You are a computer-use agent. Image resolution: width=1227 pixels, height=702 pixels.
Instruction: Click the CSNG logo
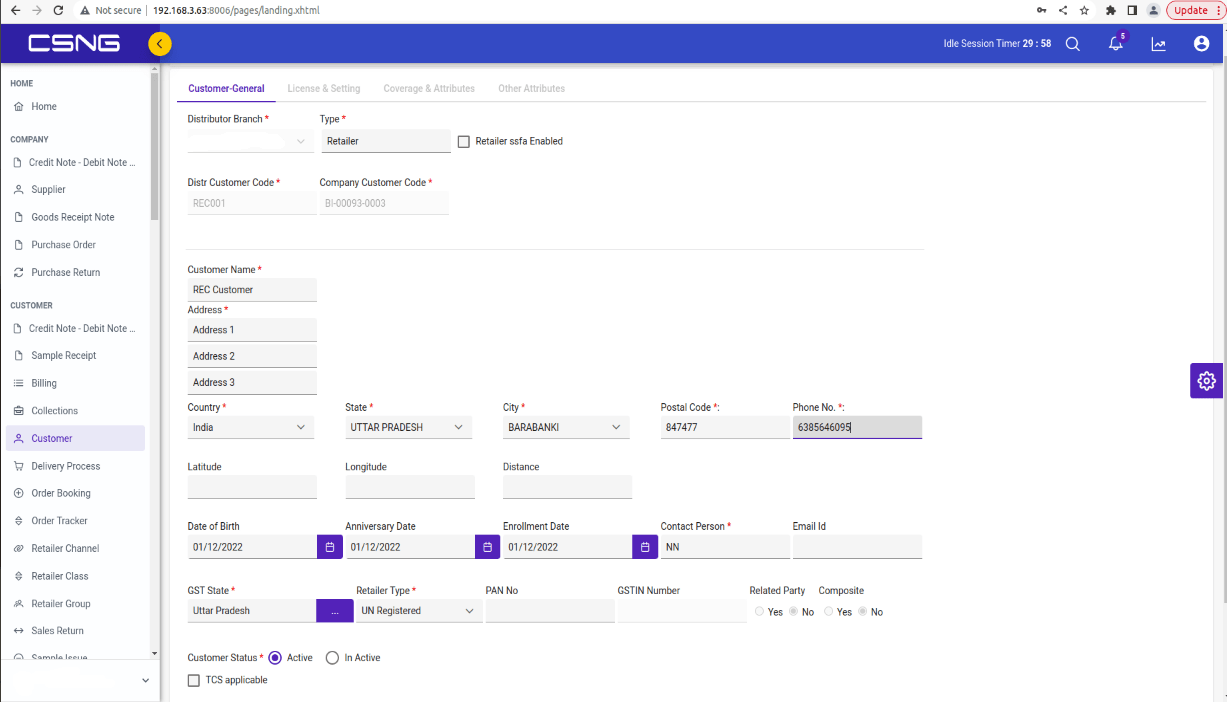(x=74, y=44)
